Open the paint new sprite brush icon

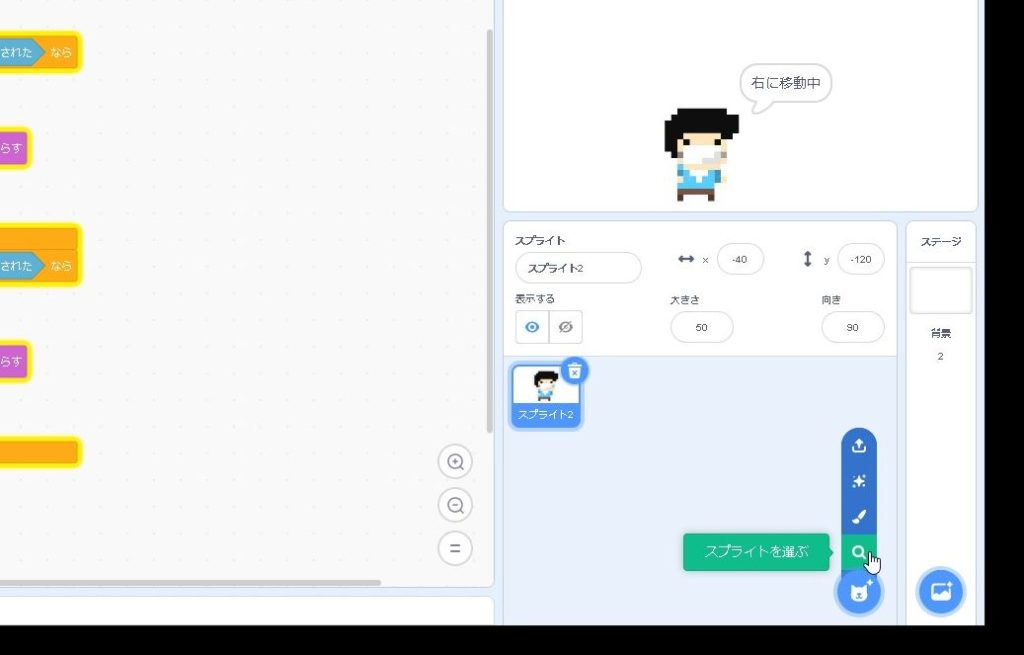[x=858, y=517]
